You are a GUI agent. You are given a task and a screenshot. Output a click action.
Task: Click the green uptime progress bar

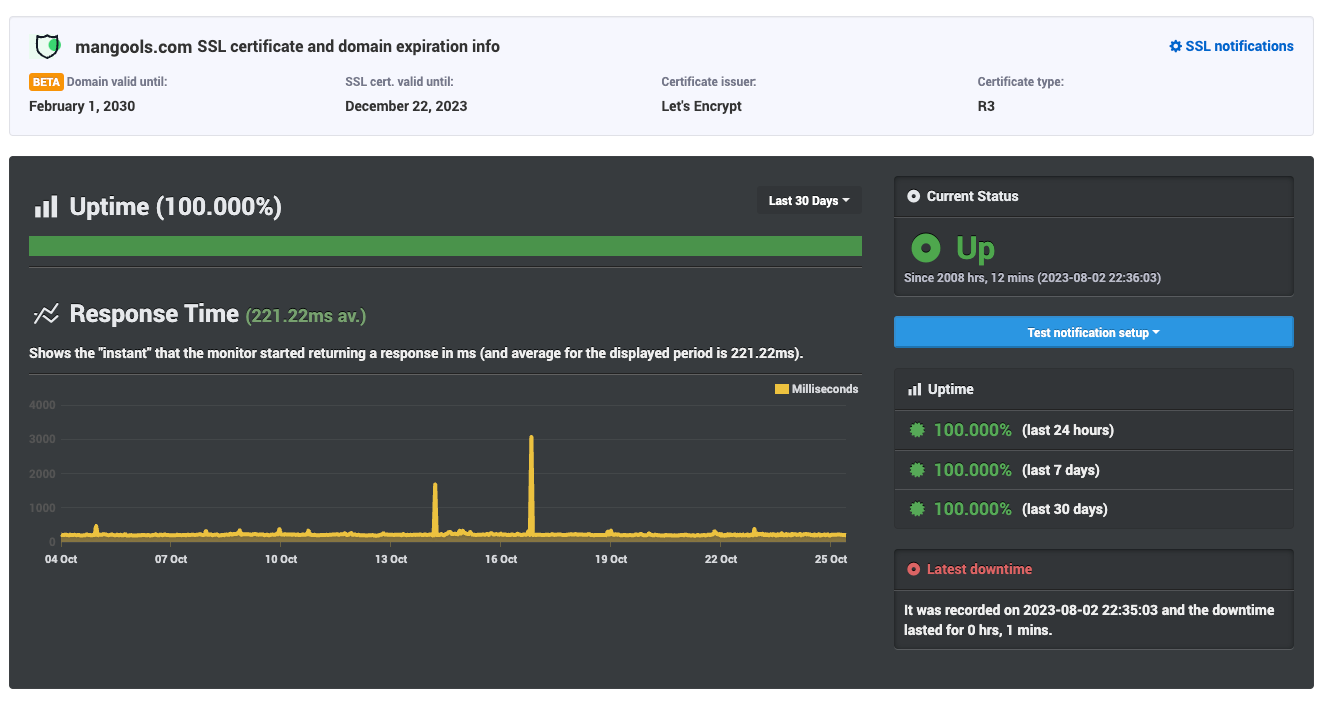[445, 246]
